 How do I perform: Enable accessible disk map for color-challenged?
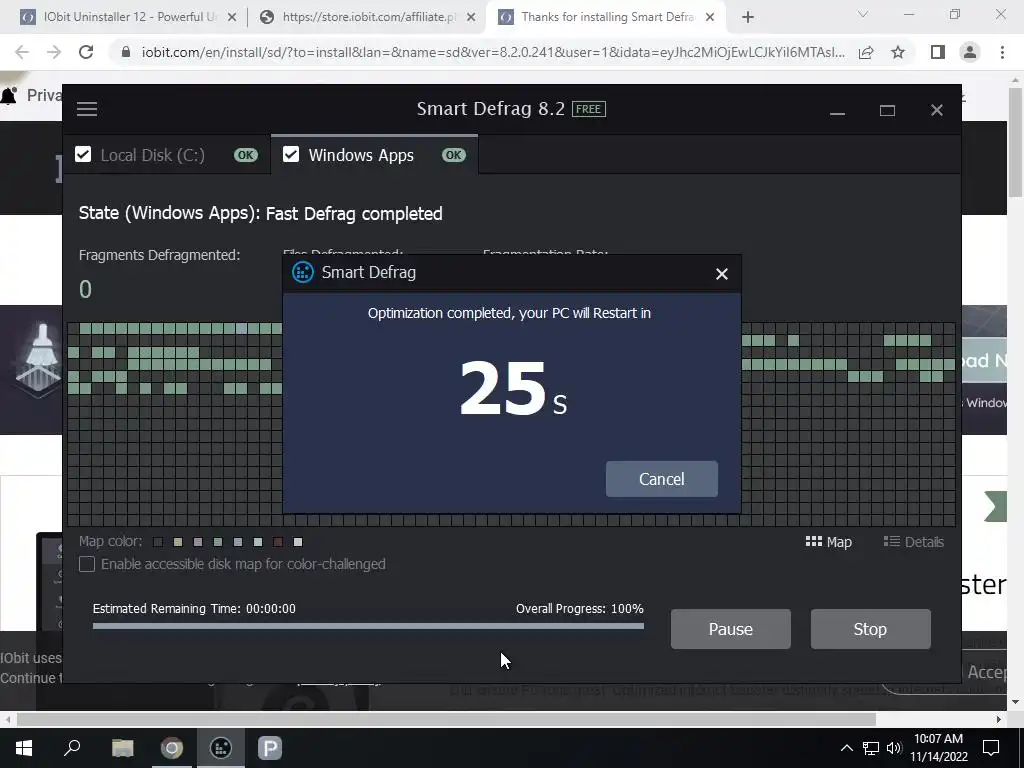tap(87, 564)
